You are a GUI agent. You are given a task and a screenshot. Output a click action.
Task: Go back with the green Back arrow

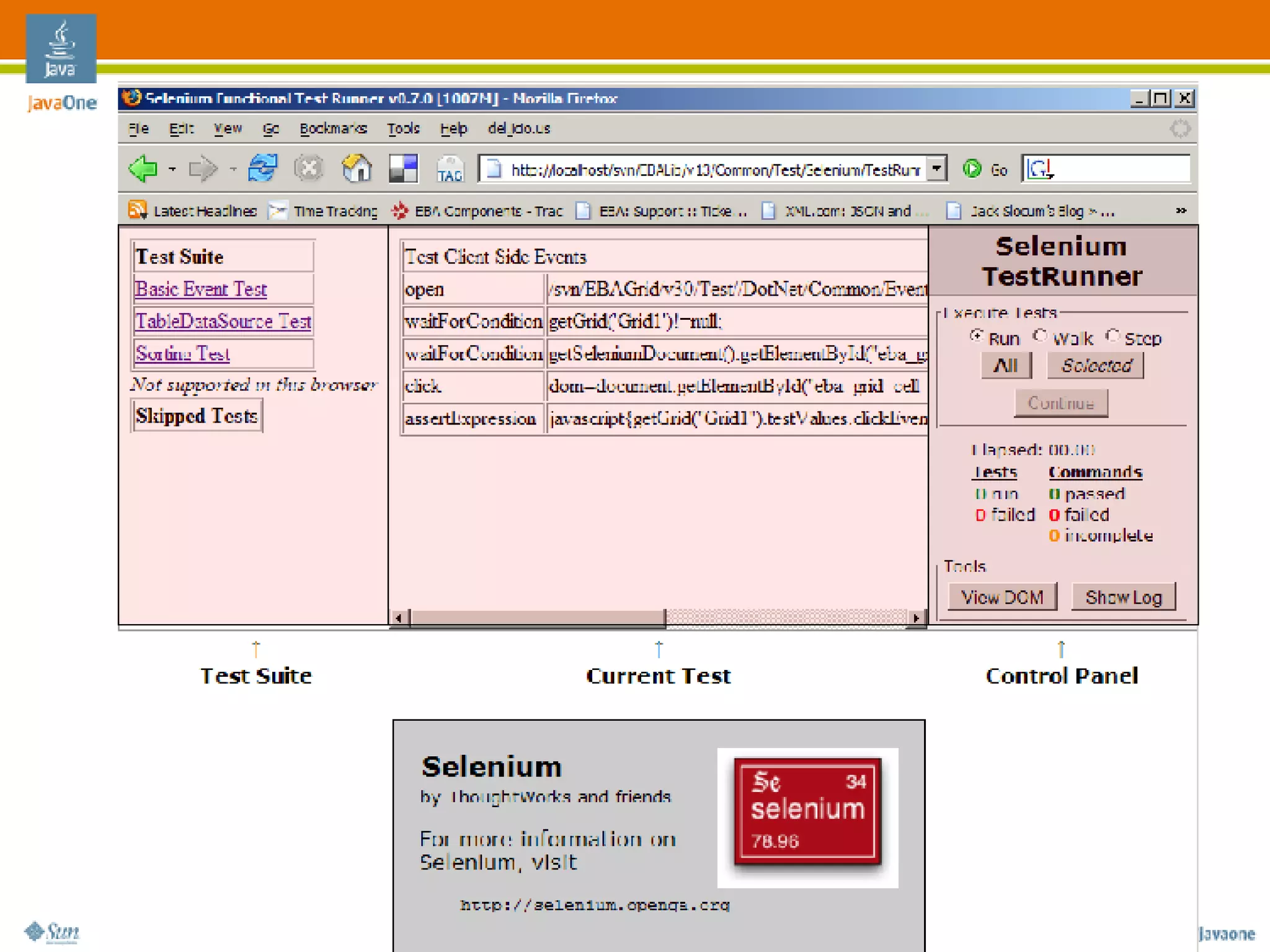pos(143,169)
